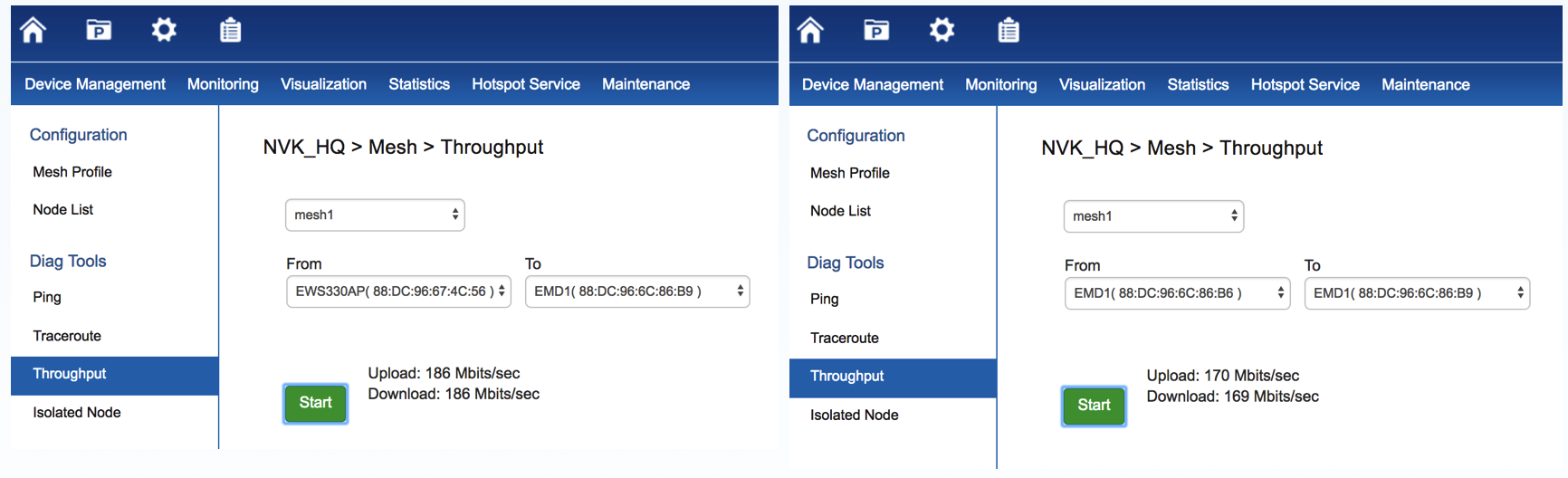Click the clipboard icon in left panel
This screenshot has height=478, width=1568.
pos(230,30)
